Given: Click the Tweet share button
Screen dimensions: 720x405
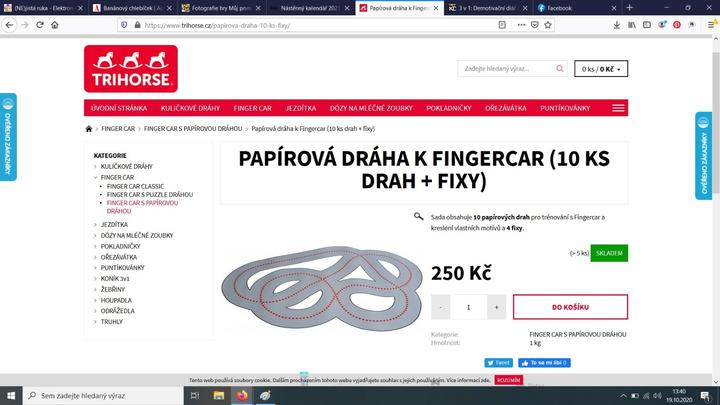Looking at the screenshot, I should click(x=498, y=363).
